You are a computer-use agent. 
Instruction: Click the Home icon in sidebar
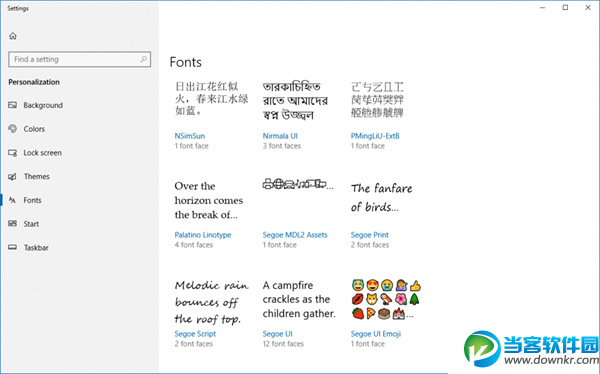(x=13, y=36)
